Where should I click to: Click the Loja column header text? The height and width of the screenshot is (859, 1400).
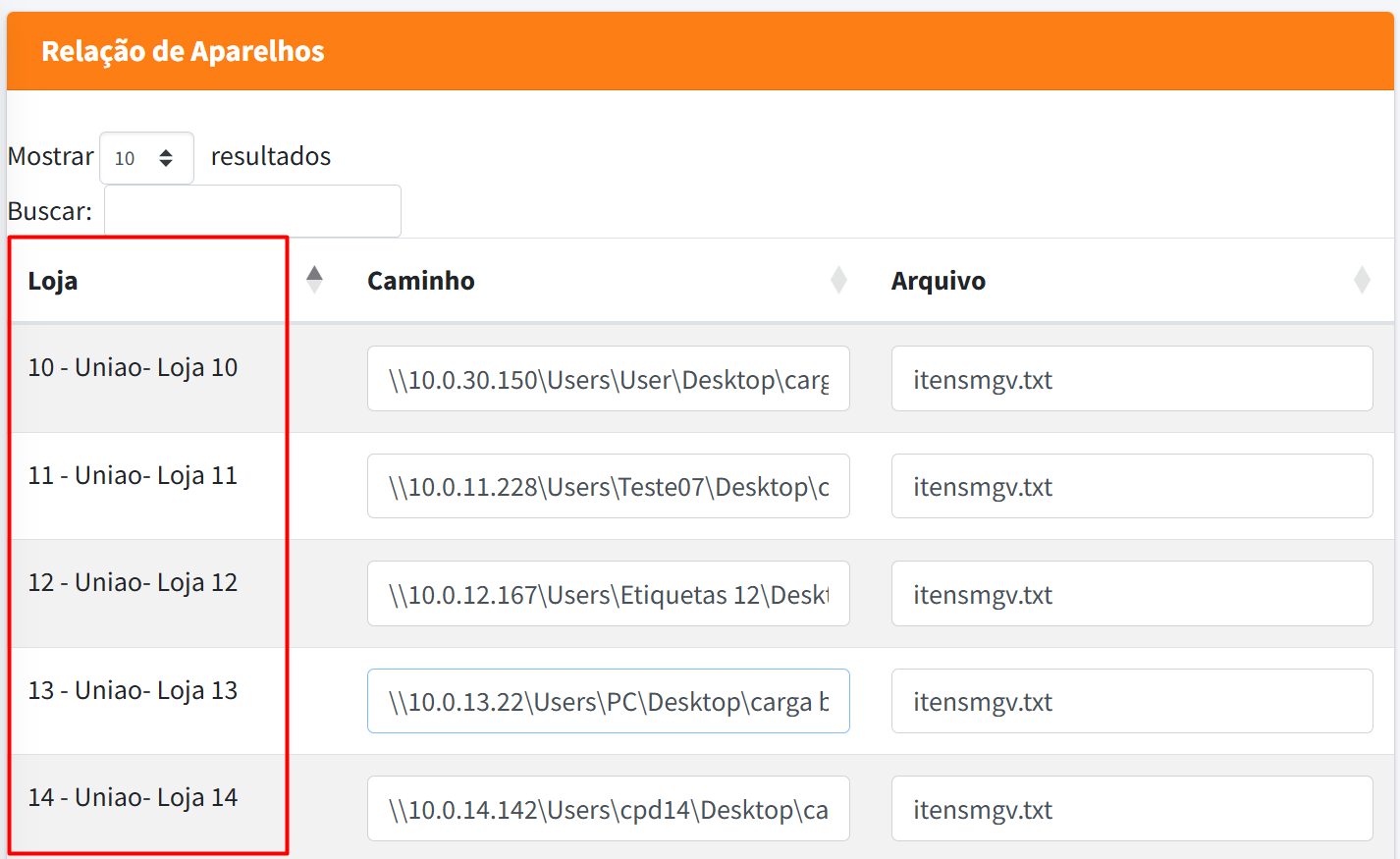coord(53,281)
